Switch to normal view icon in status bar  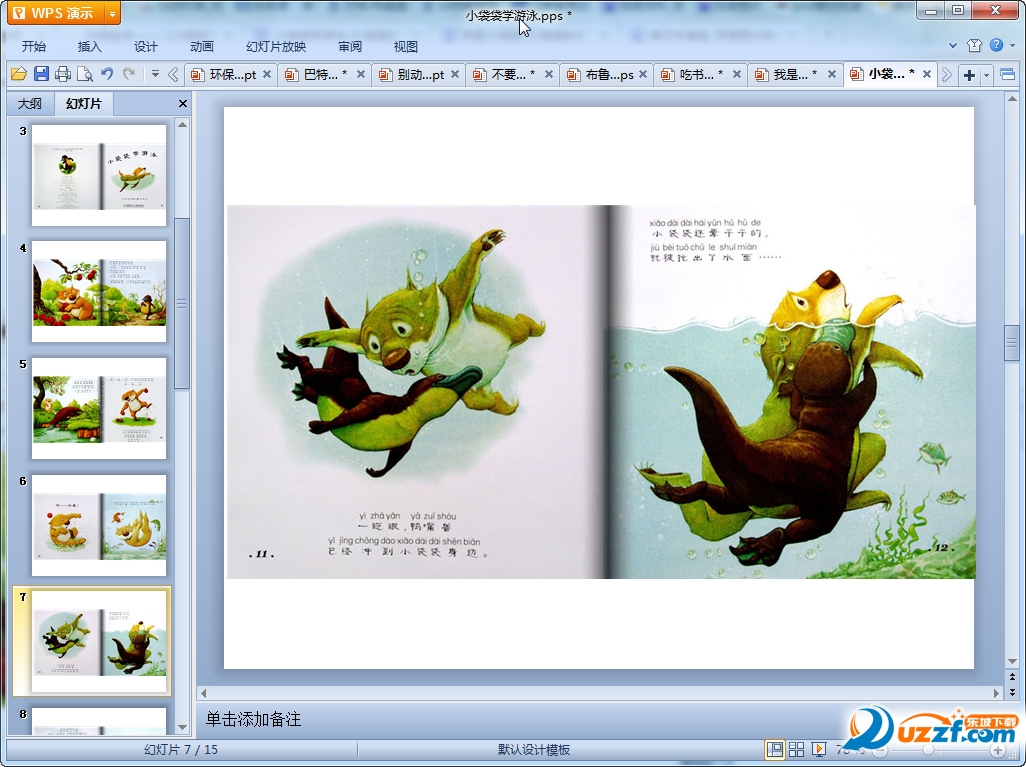[x=775, y=749]
